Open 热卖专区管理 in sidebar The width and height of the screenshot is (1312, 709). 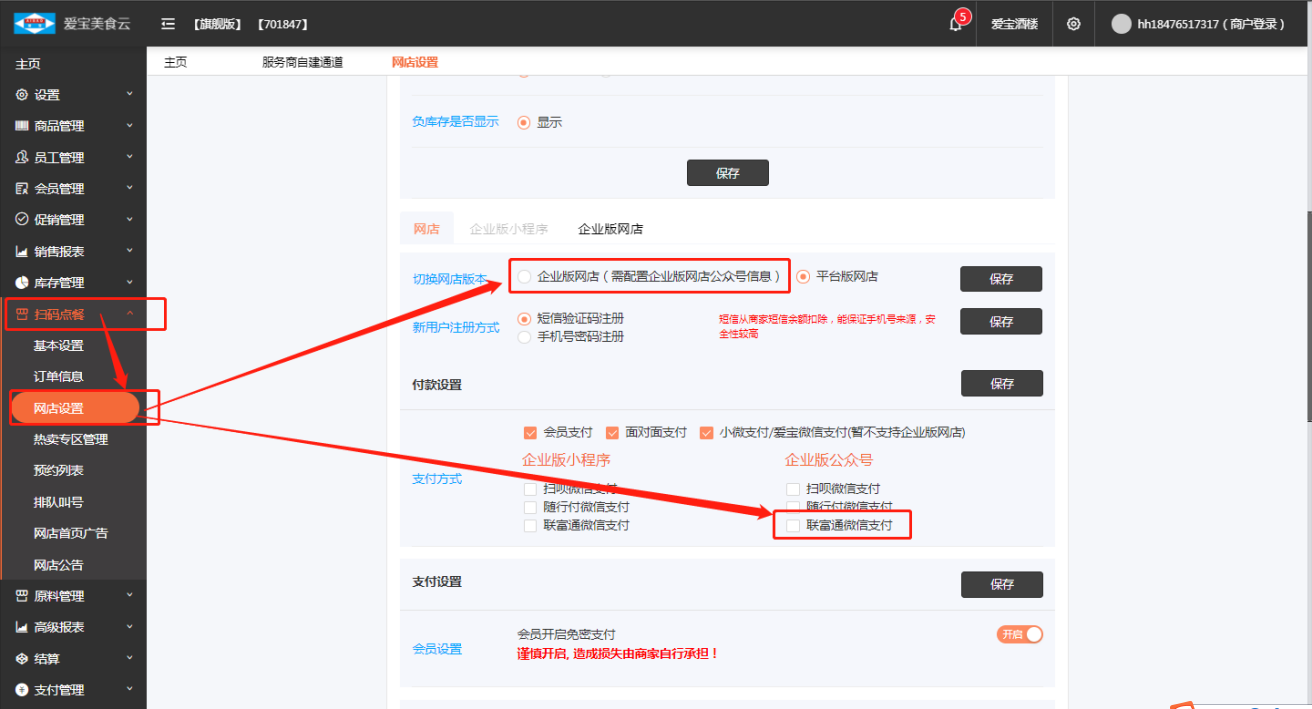point(70,439)
